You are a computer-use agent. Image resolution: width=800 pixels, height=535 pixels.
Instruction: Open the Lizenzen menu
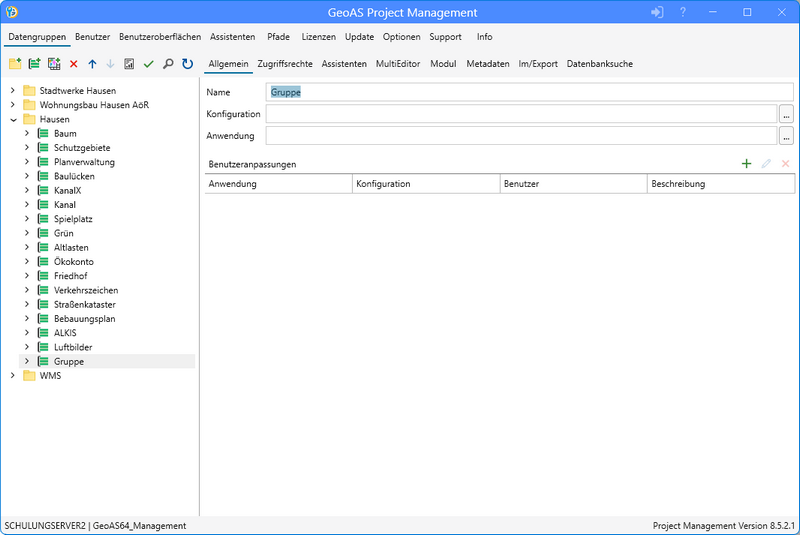(318, 37)
